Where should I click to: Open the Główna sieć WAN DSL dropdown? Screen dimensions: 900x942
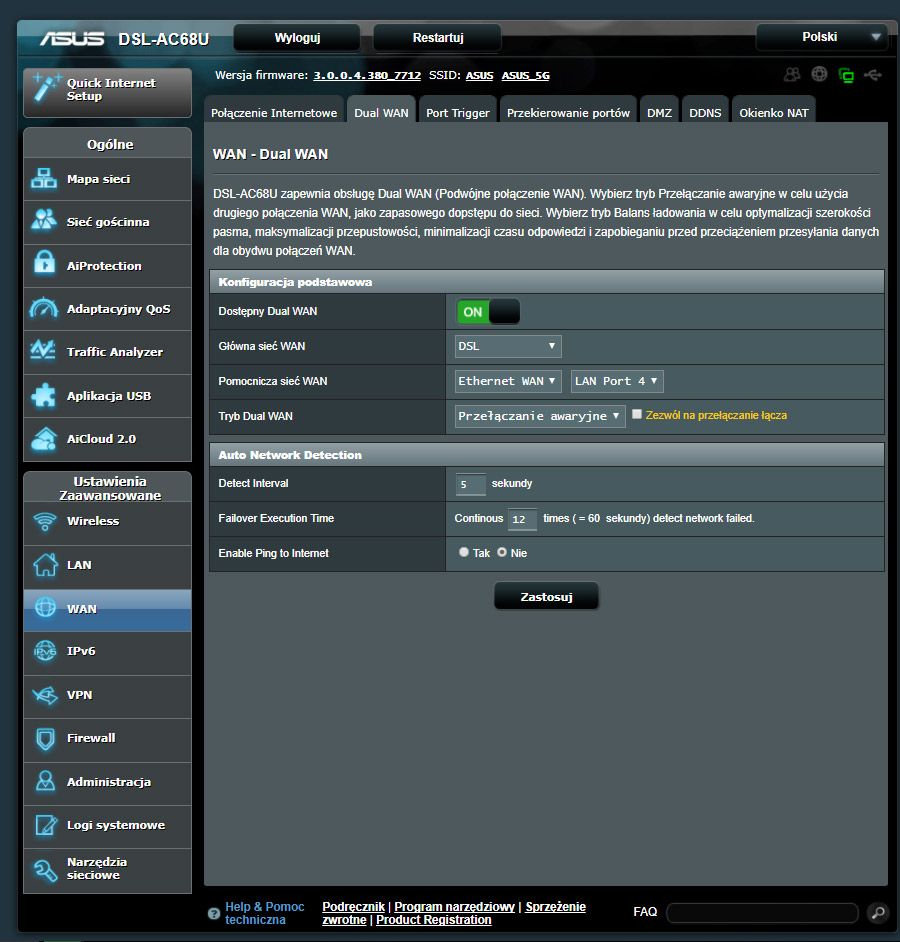click(x=508, y=346)
